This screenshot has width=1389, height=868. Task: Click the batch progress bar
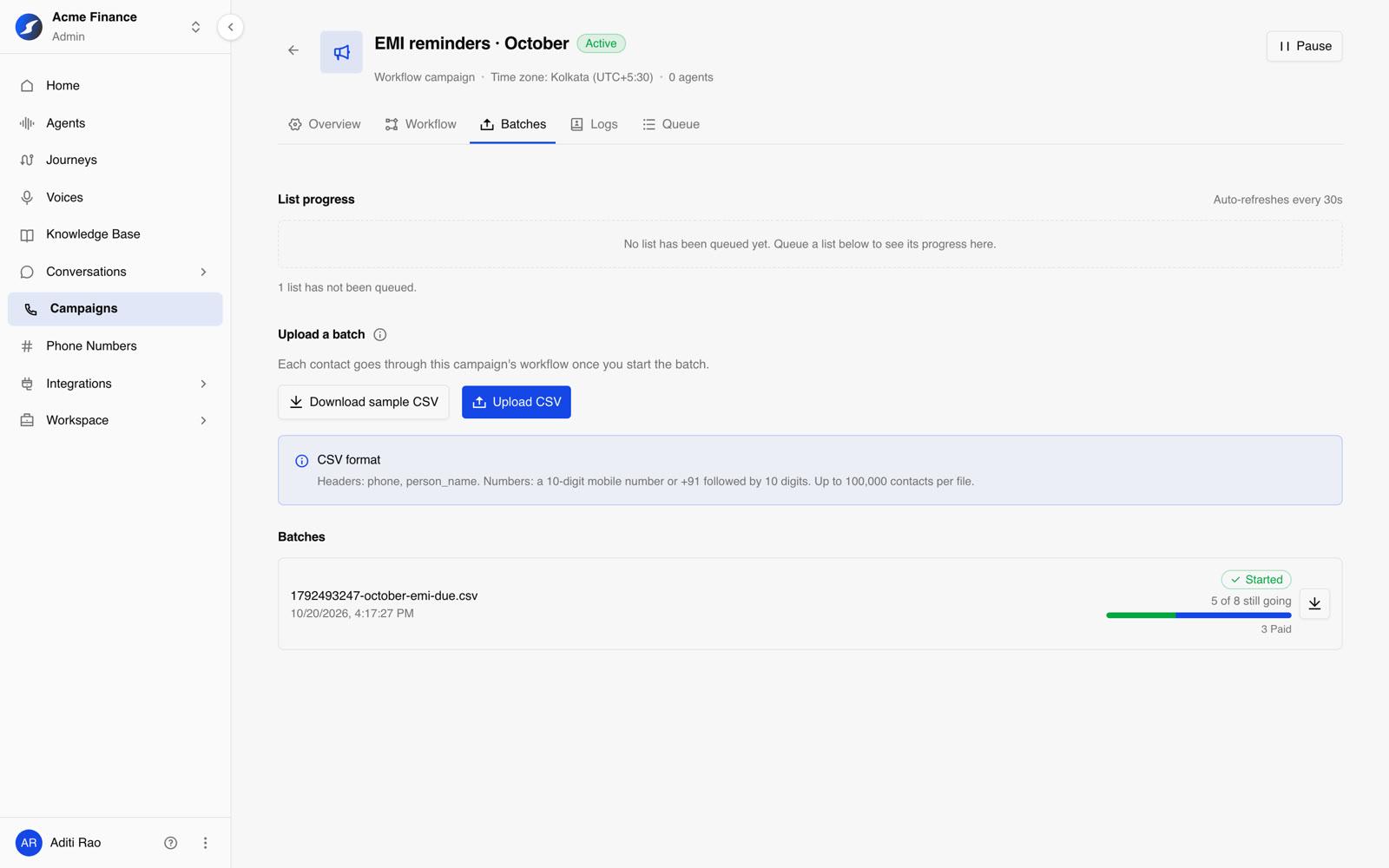pos(1198,615)
